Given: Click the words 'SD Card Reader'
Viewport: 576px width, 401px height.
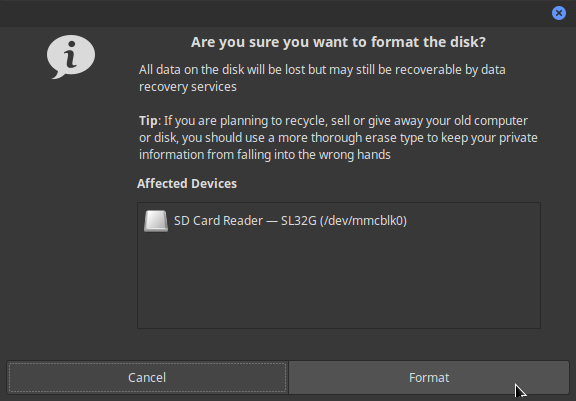Looking at the screenshot, I should (218, 221).
